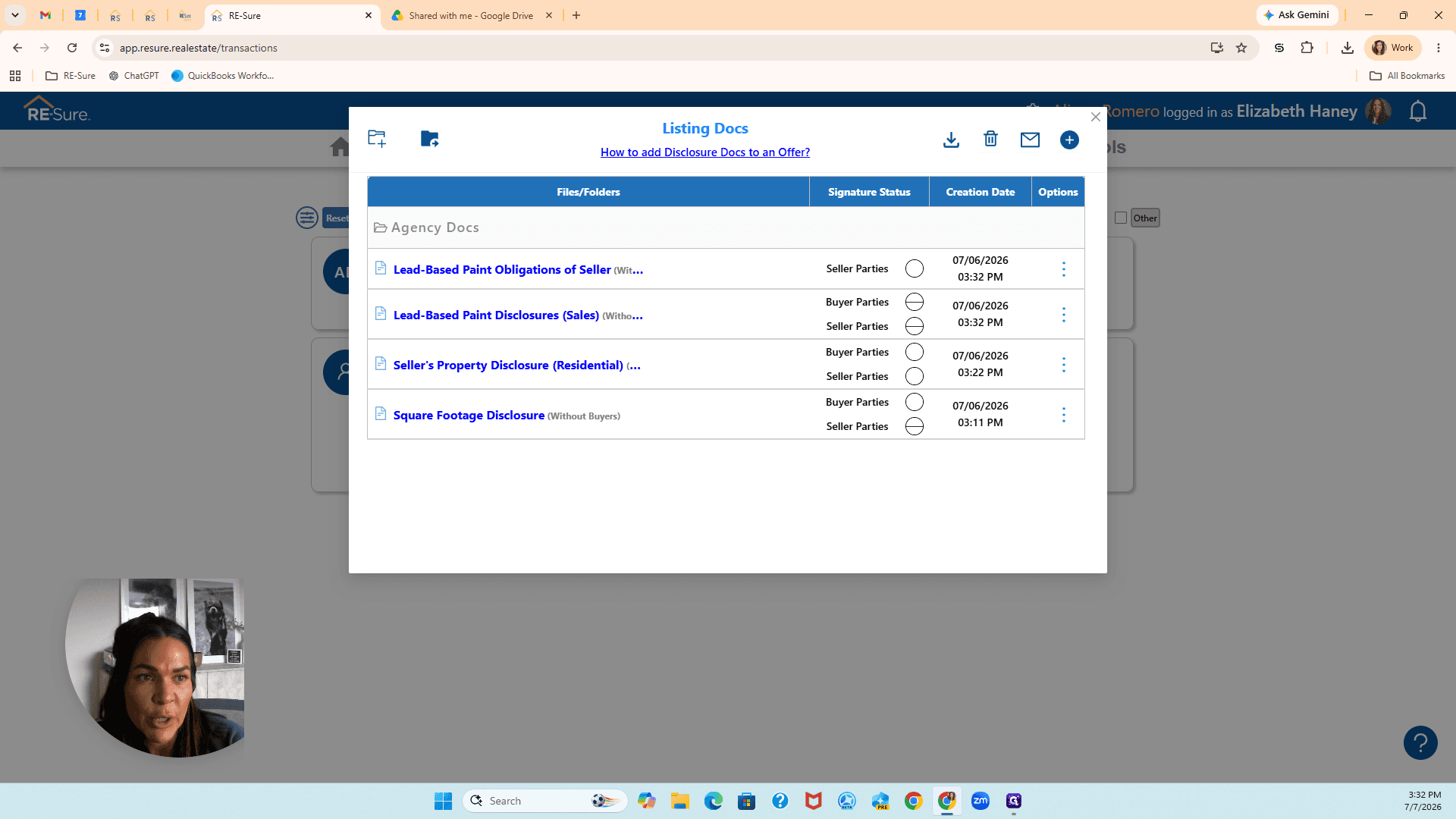Open options for Lead-Based Paint Obligations of Seller

point(1064,269)
